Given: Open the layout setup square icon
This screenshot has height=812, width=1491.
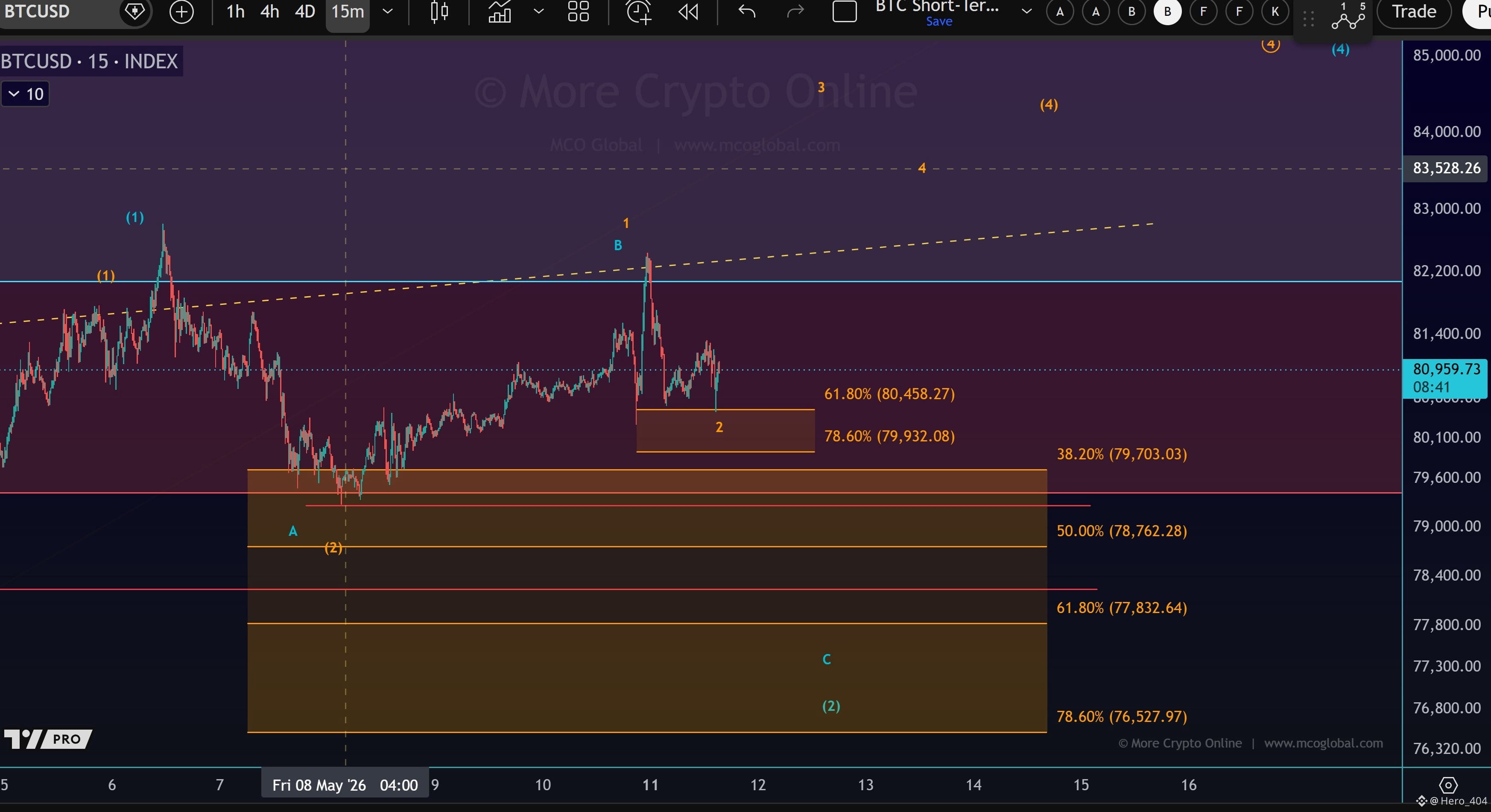Looking at the screenshot, I should point(845,12).
